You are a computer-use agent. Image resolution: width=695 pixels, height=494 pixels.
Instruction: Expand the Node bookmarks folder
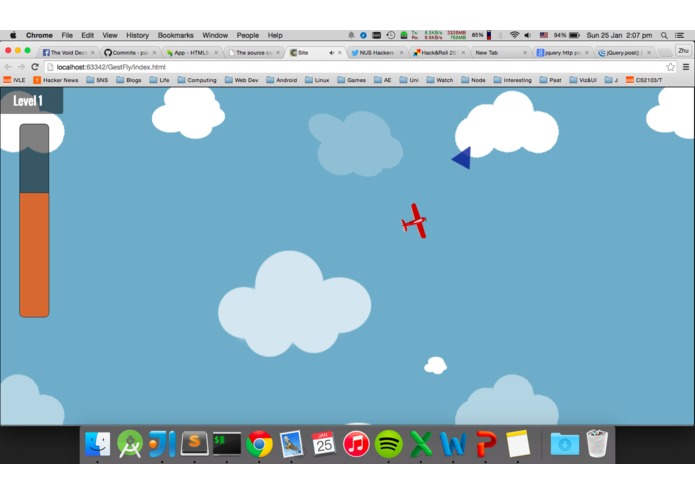[x=473, y=80]
